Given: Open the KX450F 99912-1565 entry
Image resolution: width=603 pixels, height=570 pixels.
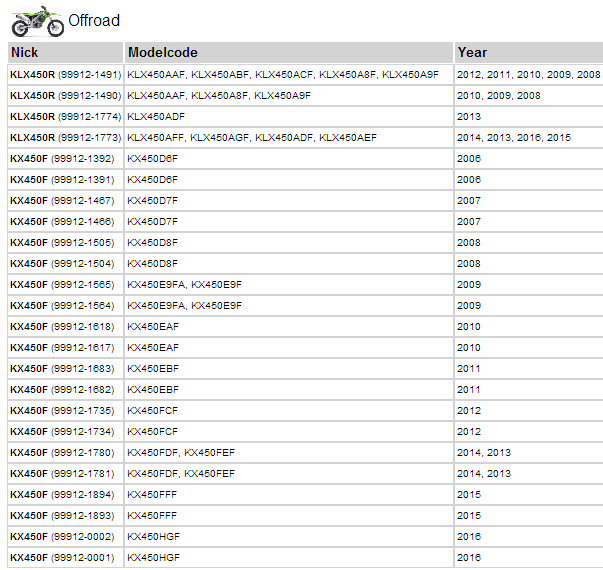Looking at the screenshot, I should 61,285.
